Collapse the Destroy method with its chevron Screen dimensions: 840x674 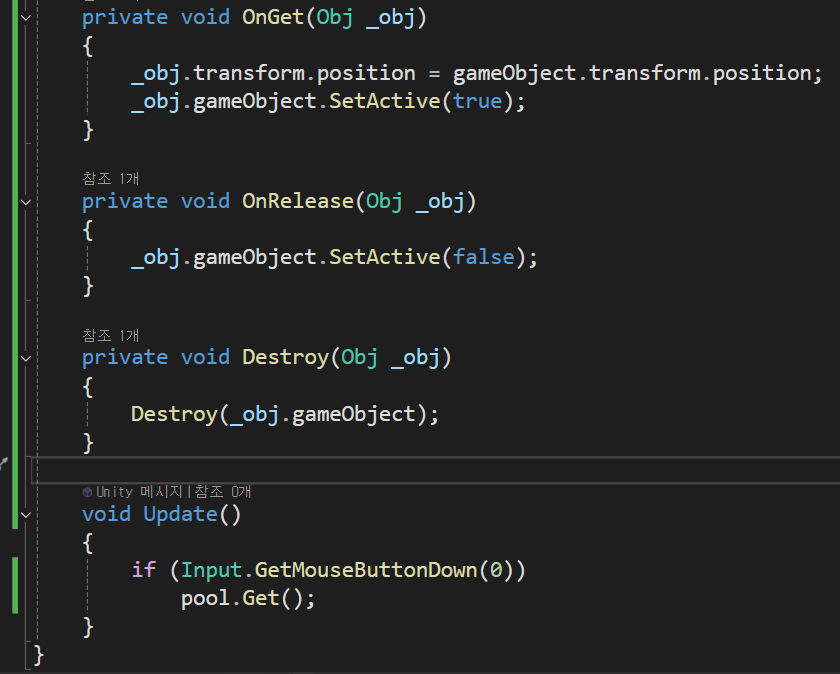(25, 358)
